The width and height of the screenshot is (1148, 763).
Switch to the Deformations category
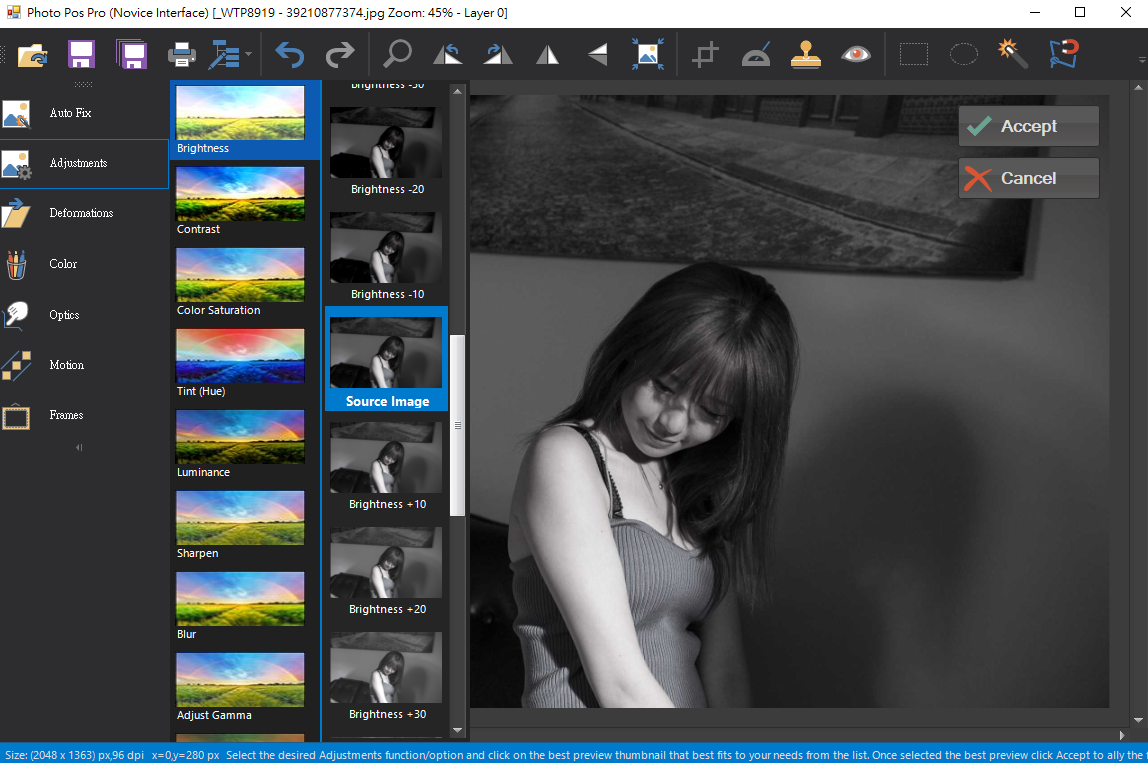[80, 213]
